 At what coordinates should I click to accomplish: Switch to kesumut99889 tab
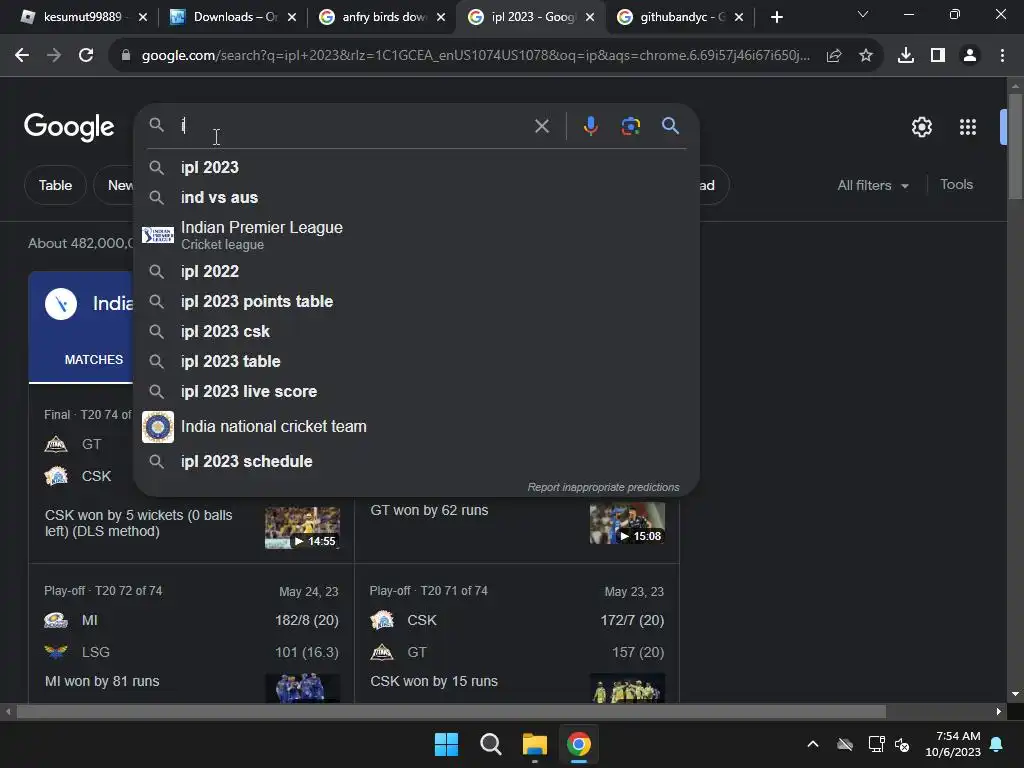coord(82,17)
